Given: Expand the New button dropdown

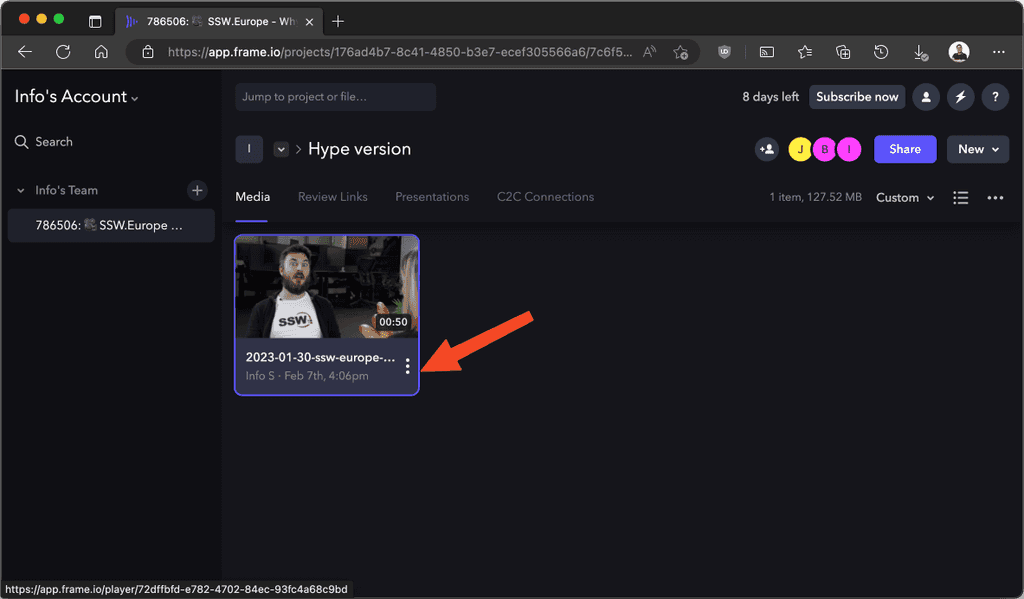Looking at the screenshot, I should (x=977, y=148).
